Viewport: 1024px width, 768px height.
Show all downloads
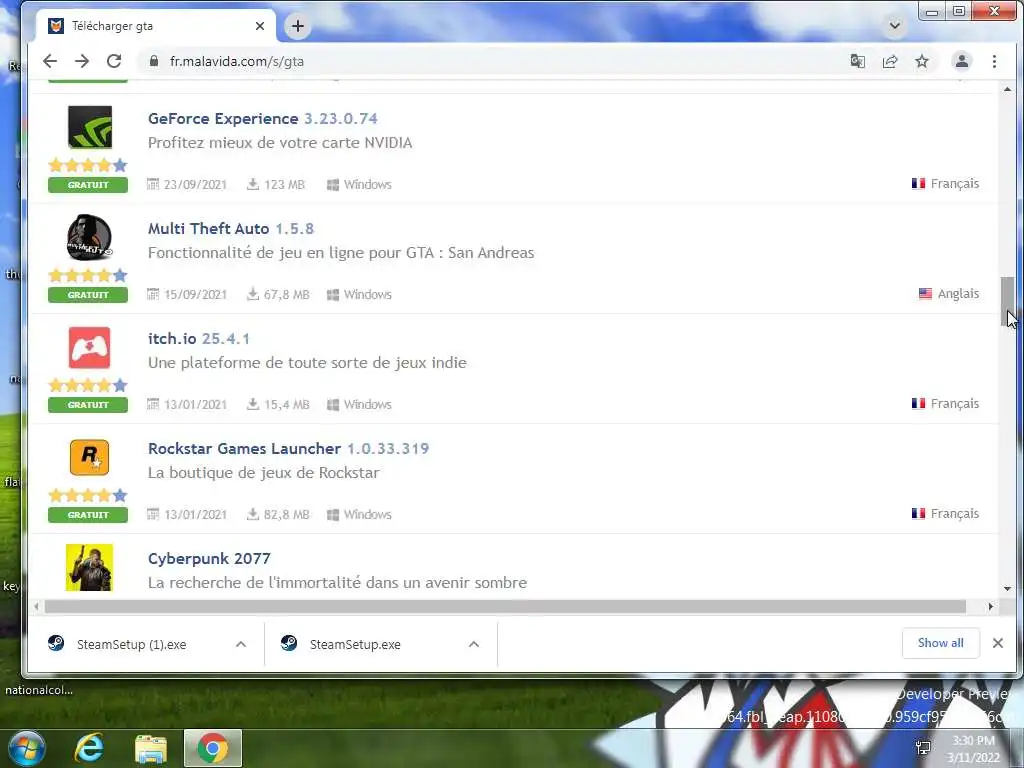[x=940, y=643]
